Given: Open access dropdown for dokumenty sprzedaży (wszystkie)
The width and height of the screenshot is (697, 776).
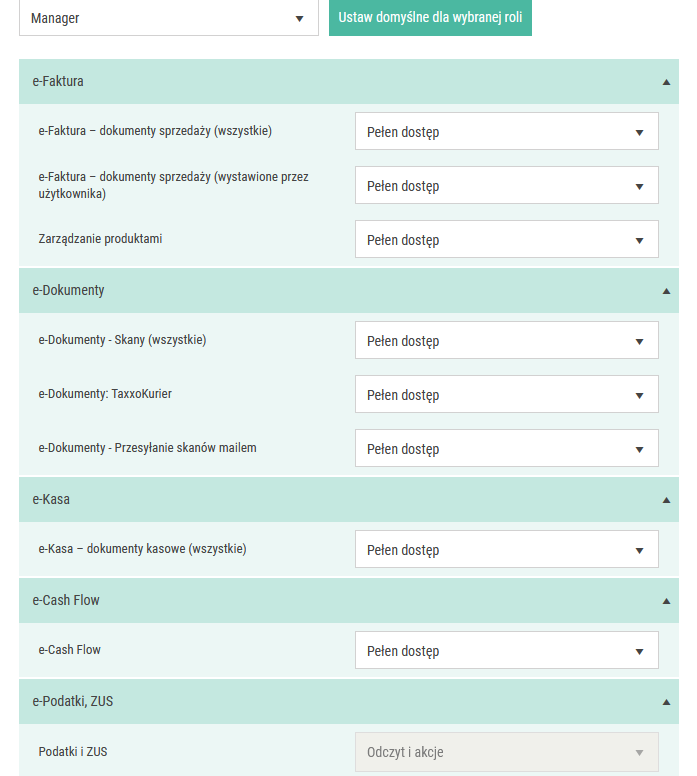Looking at the screenshot, I should click(x=507, y=131).
